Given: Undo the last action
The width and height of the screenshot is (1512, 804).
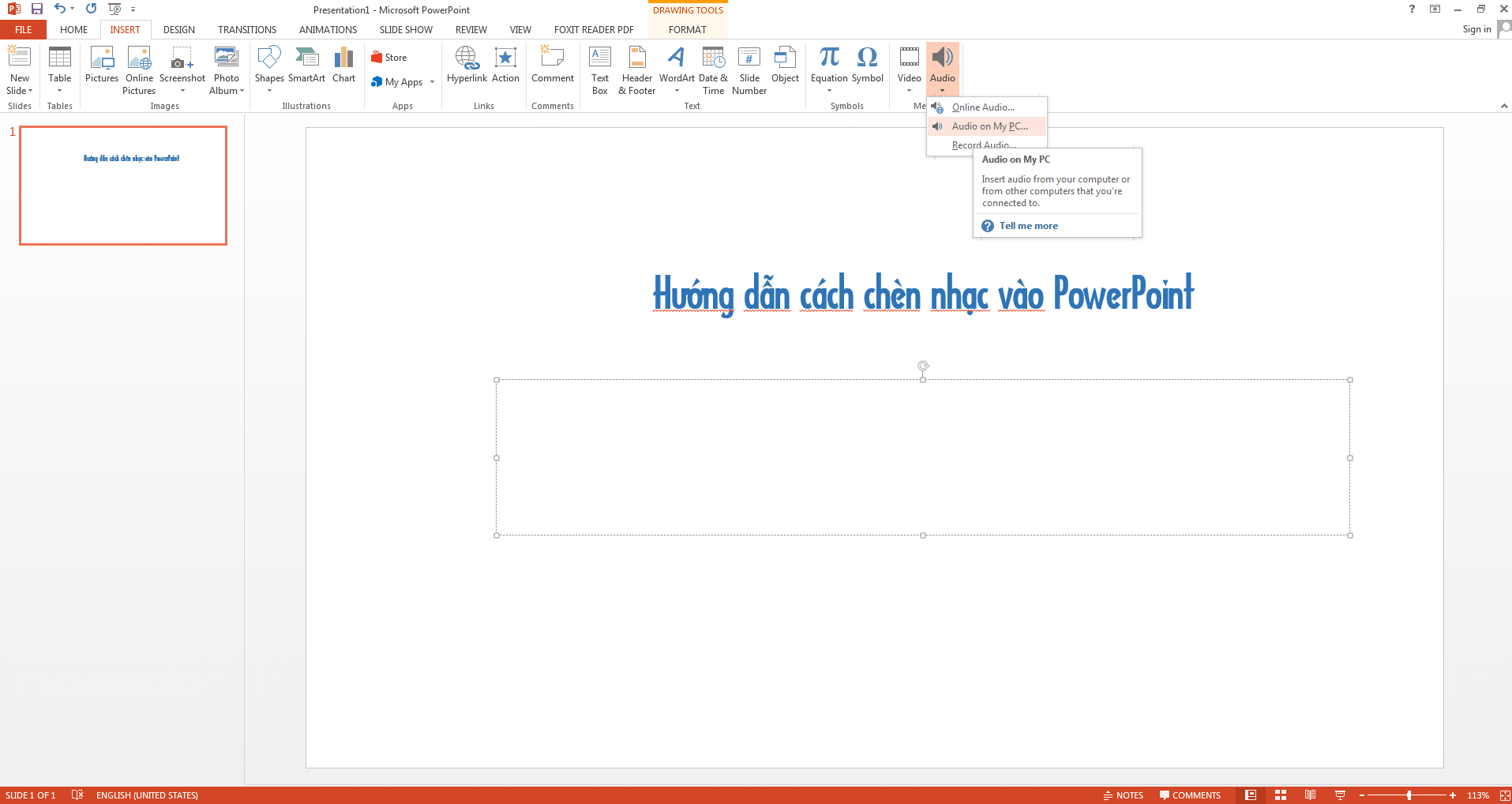Looking at the screenshot, I should click(x=60, y=9).
